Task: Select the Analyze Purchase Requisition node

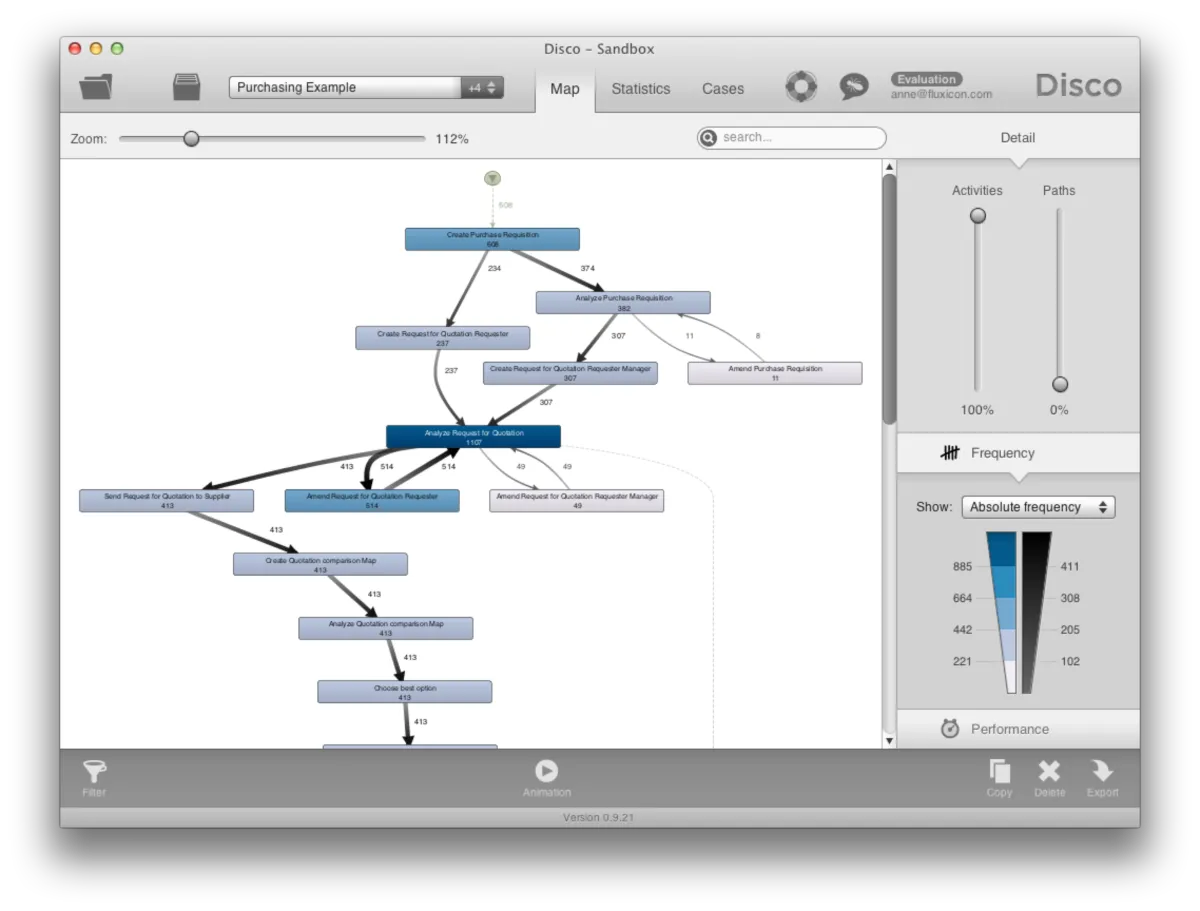Action: pyautogui.click(x=623, y=302)
